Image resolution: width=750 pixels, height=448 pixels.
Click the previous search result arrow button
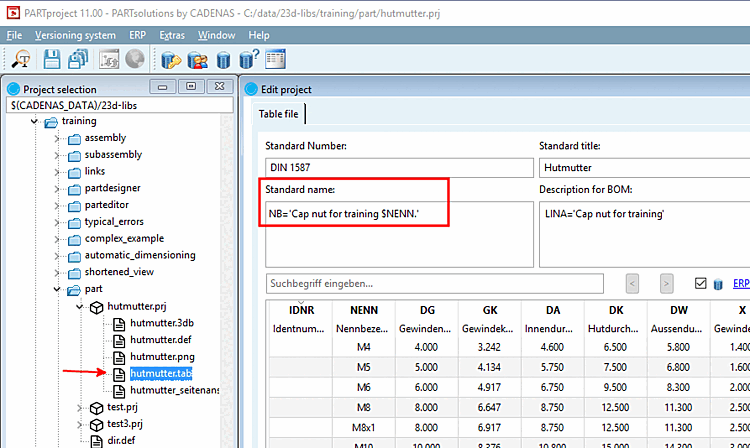point(632,283)
